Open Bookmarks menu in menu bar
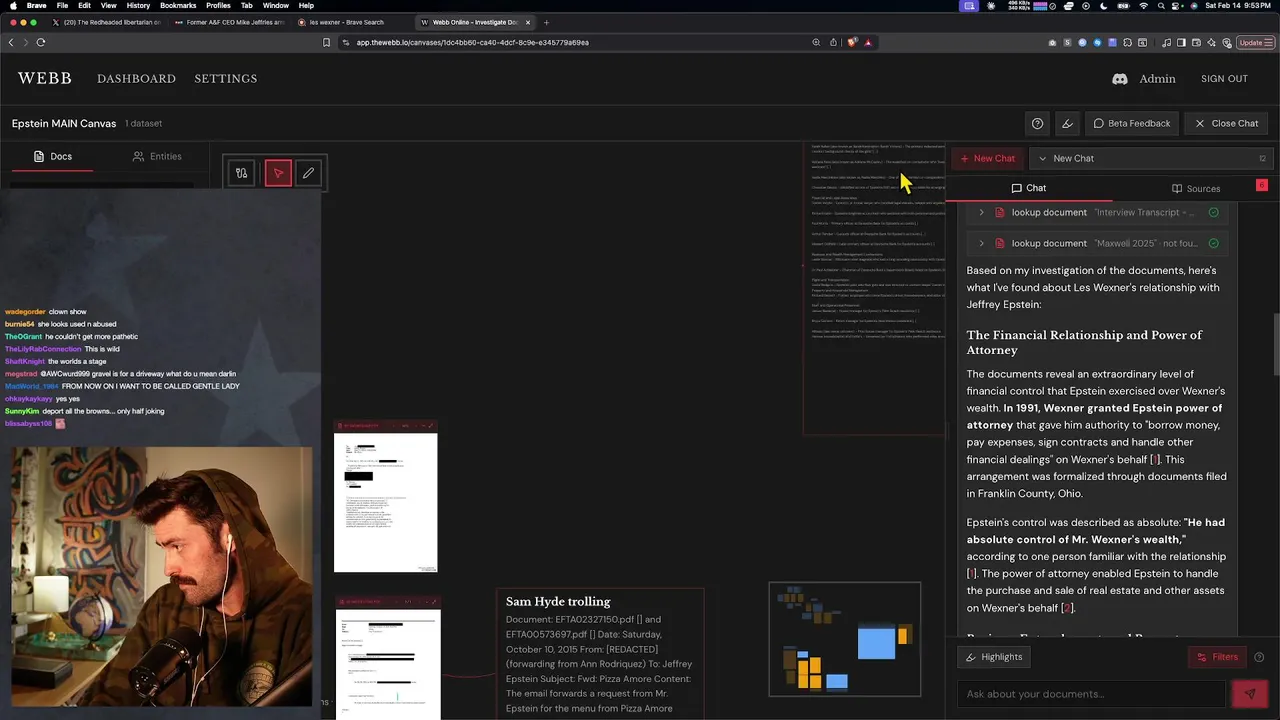This screenshot has height=720, width=1280. coord(178,6)
